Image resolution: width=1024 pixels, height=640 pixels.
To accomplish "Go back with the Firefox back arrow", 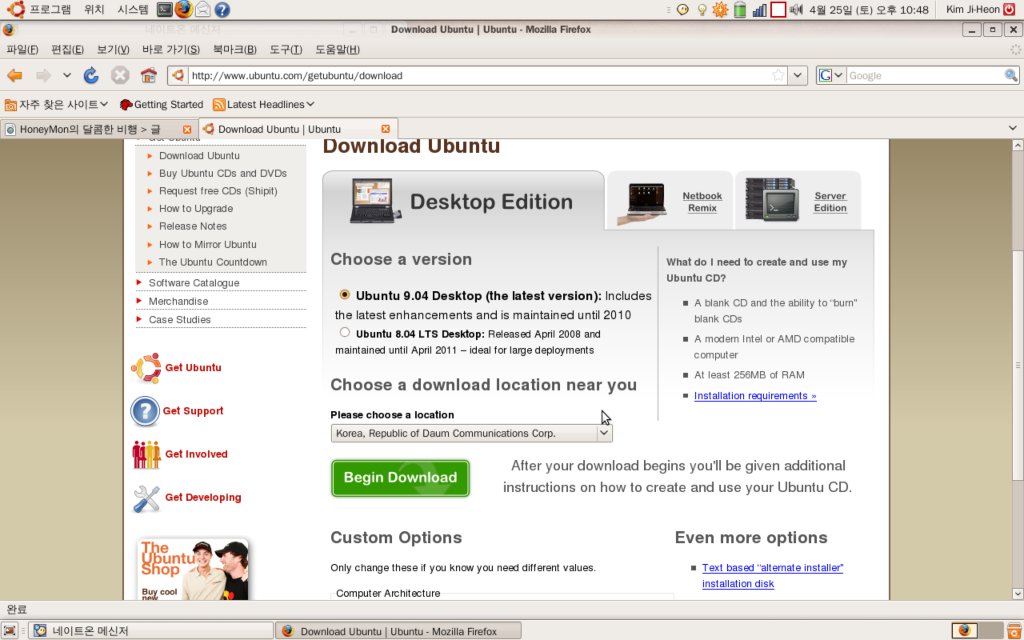I will [14, 76].
